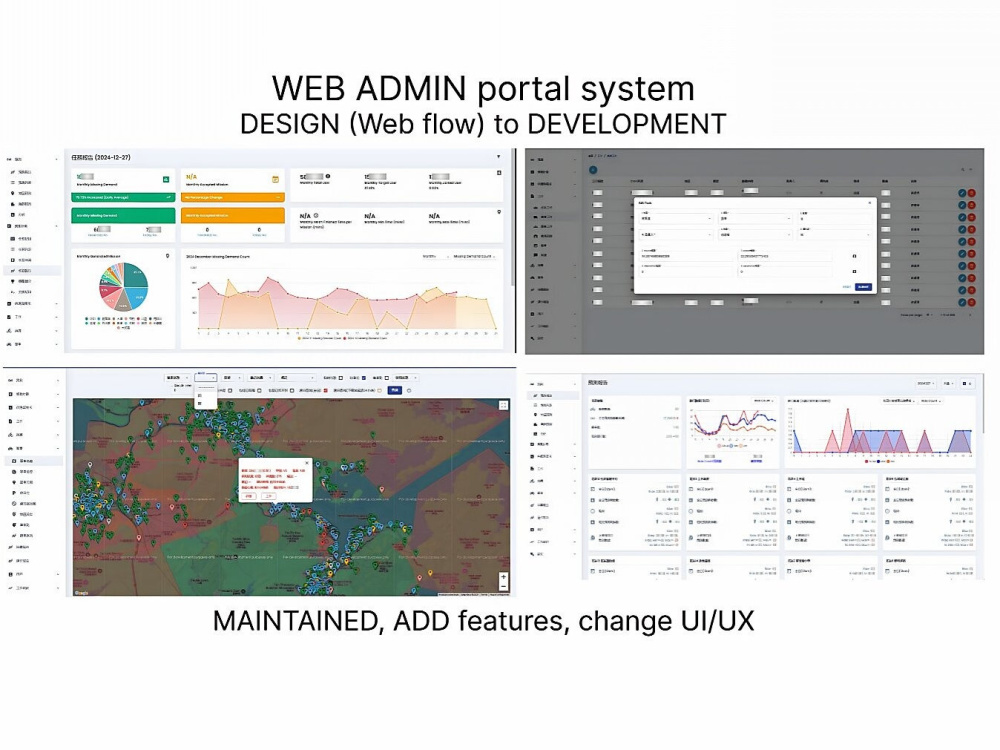Click the vertical scrollbar of the bottom-right report
The height and width of the screenshot is (750, 1000).
click(983, 404)
